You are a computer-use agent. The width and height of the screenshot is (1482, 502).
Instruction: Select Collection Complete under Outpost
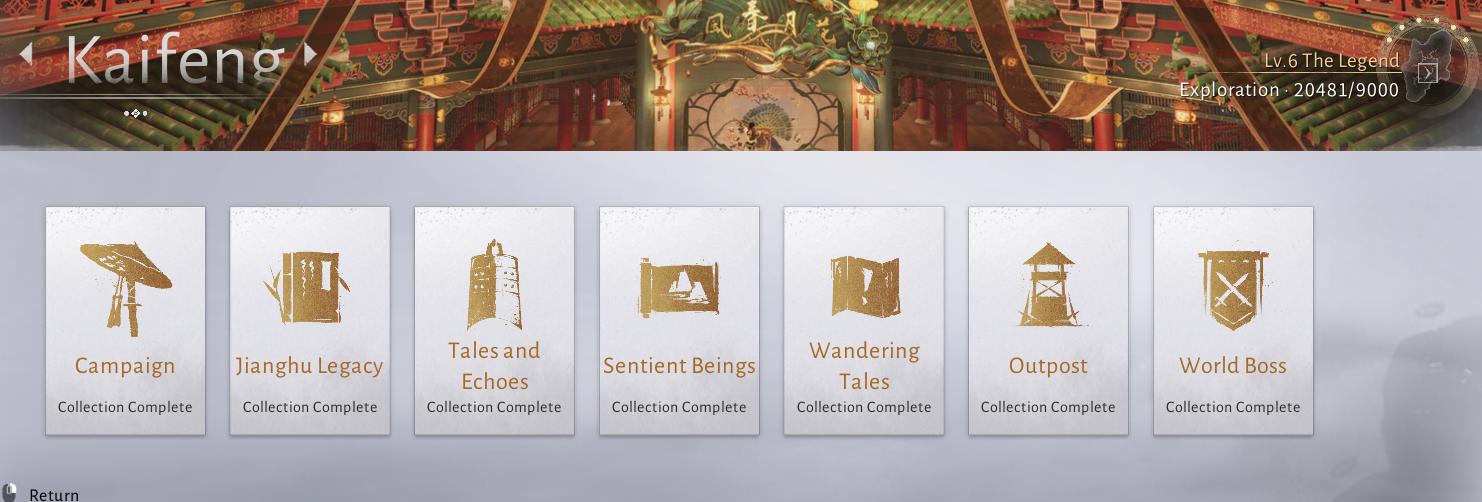click(1048, 407)
